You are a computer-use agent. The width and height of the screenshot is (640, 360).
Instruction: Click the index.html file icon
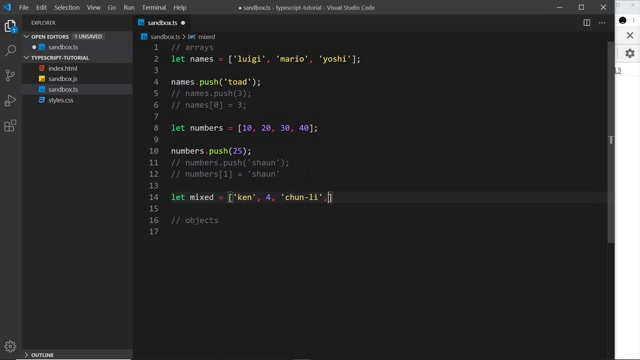pyautogui.click(x=42, y=68)
